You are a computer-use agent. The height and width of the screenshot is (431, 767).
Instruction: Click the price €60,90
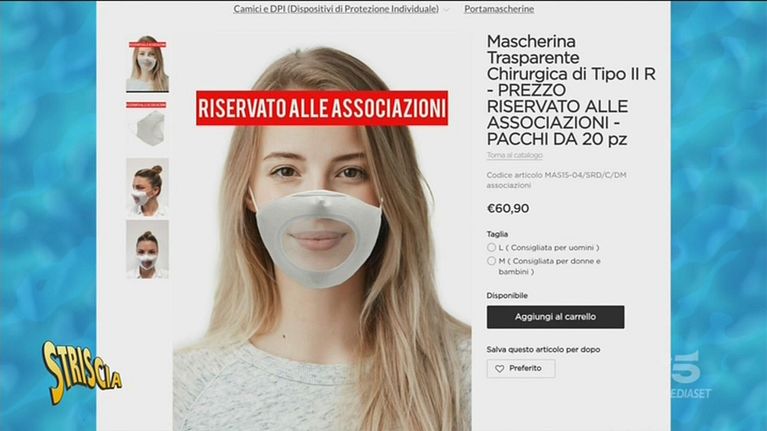(x=508, y=208)
